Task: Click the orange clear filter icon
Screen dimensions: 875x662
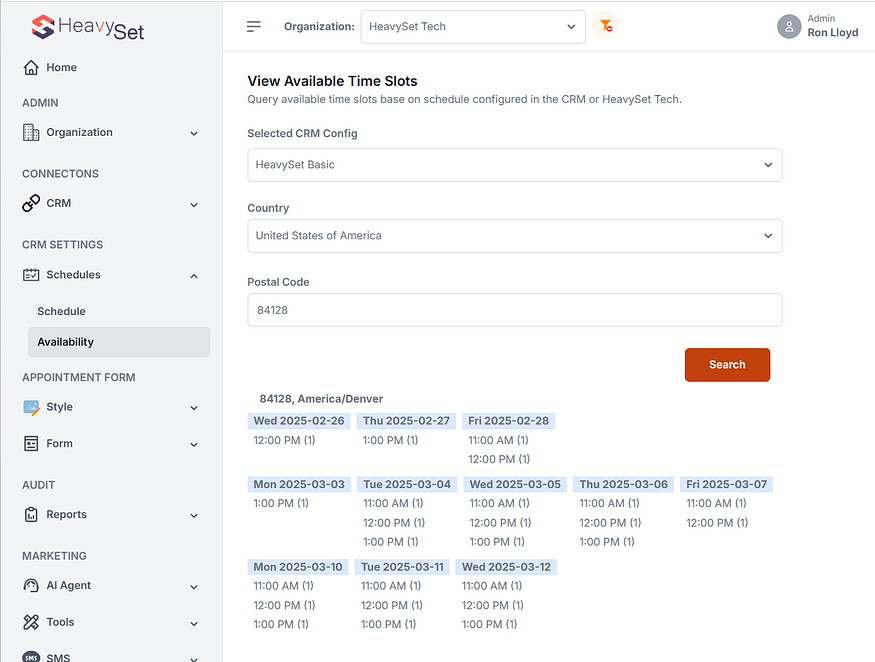Action: point(605,26)
